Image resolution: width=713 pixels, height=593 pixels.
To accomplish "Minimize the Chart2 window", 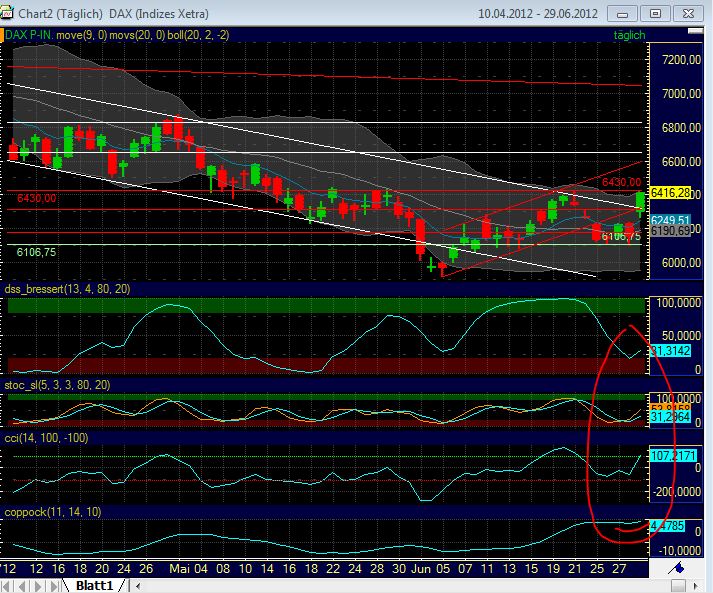I will click(x=623, y=14).
